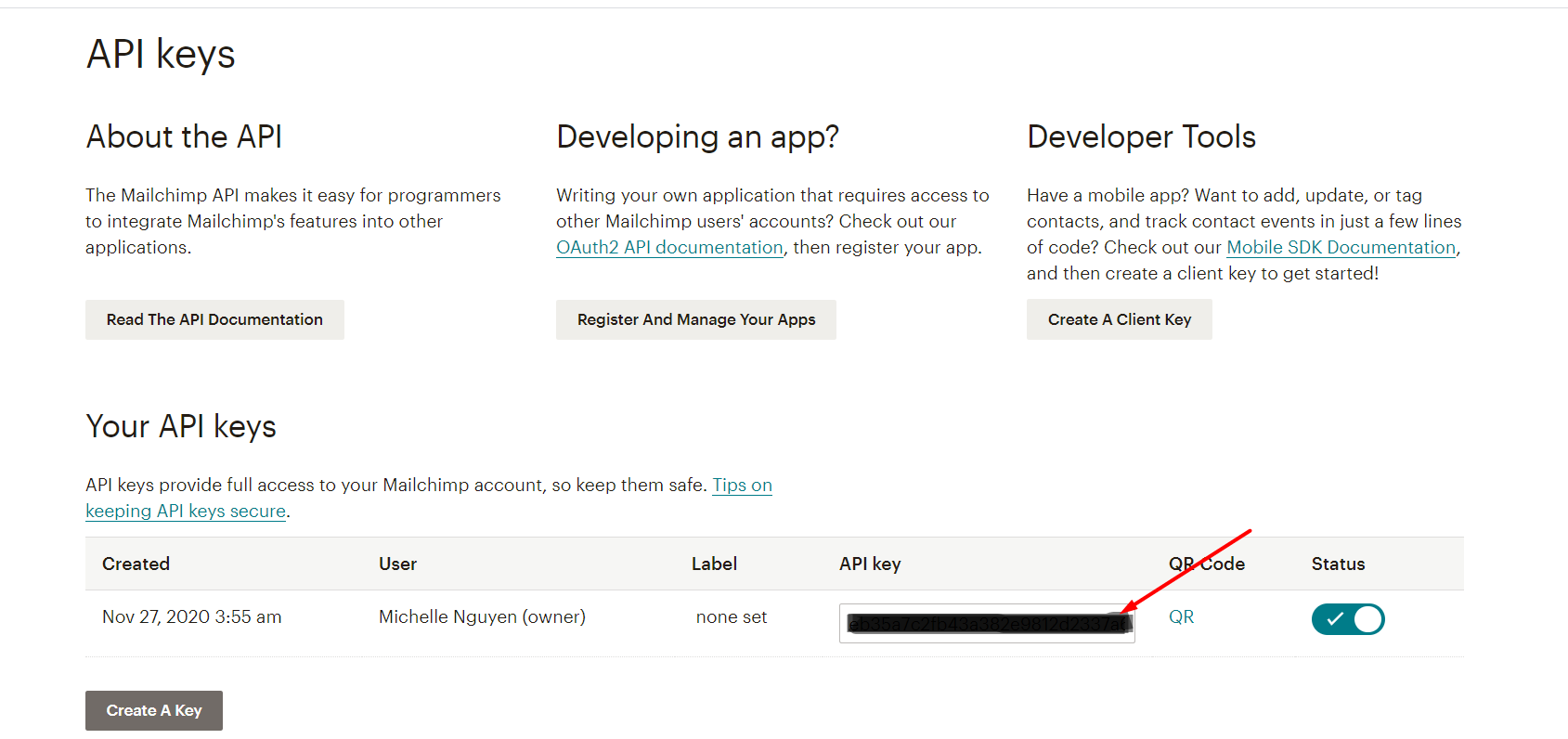The width and height of the screenshot is (1568, 739).
Task: Click the Create A Key button
Action: point(154,710)
